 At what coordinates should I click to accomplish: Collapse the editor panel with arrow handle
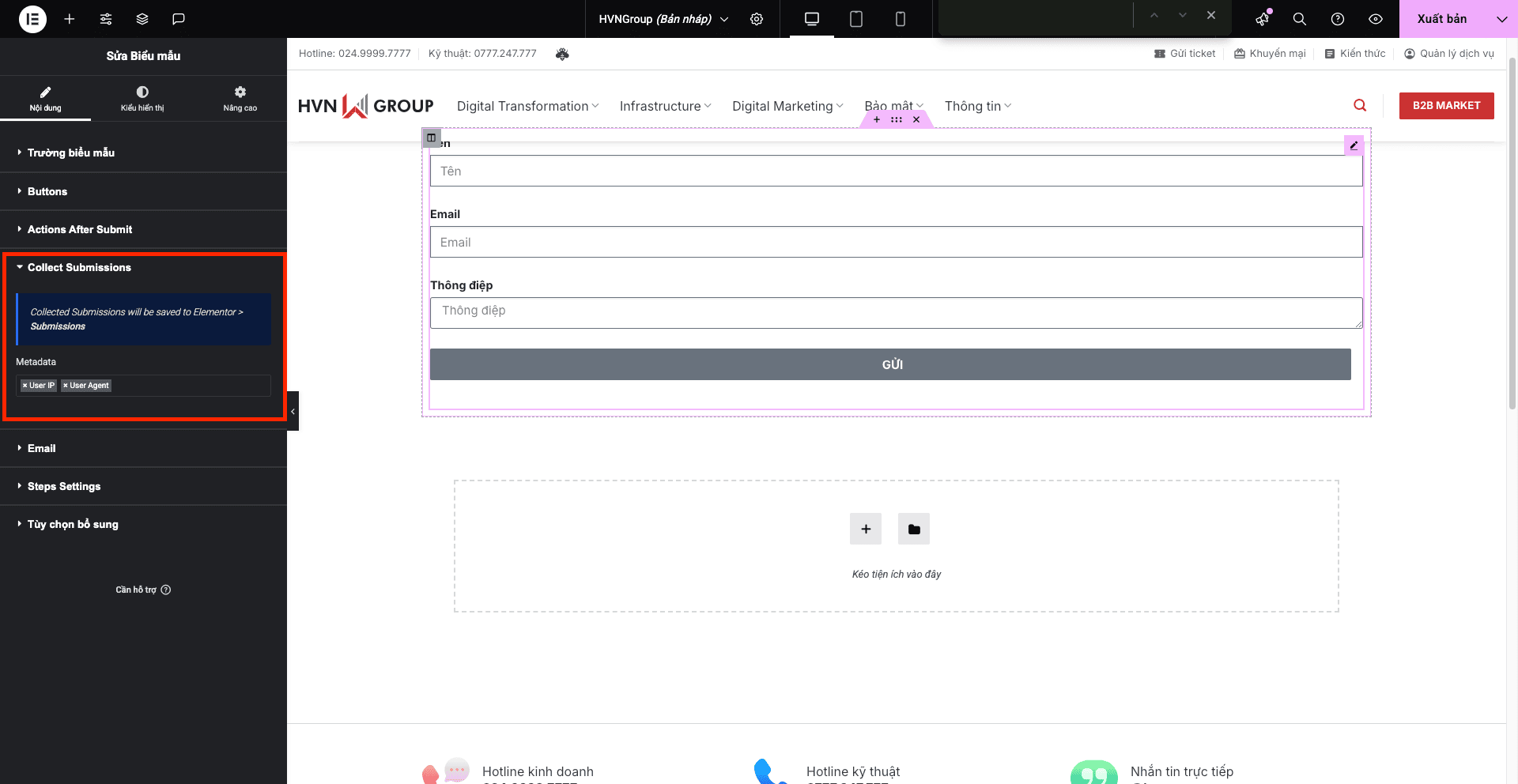coord(293,411)
